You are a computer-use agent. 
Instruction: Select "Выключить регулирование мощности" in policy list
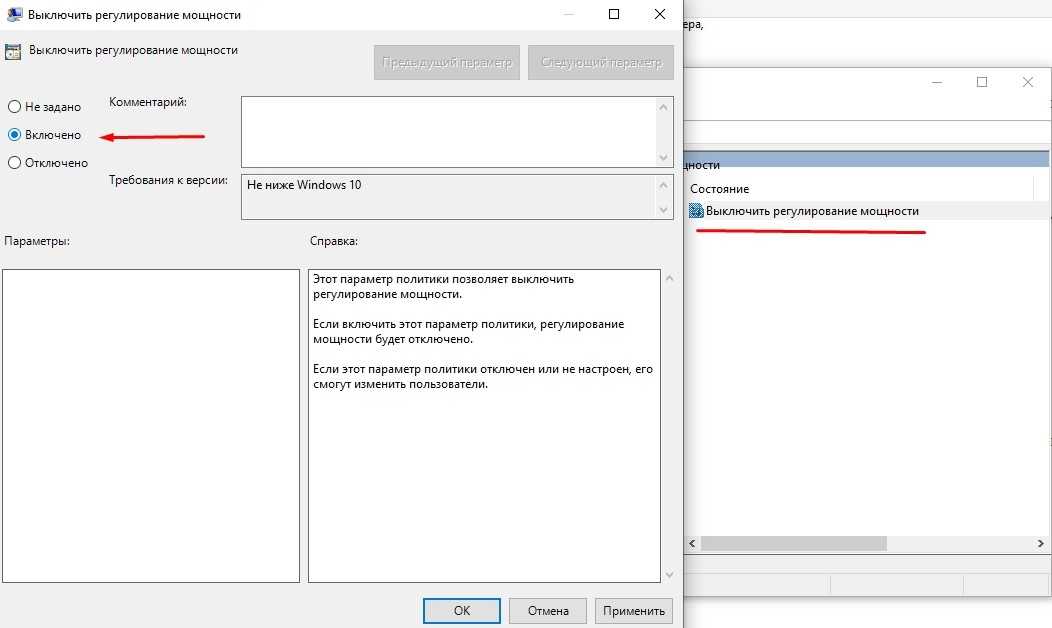pyautogui.click(x=812, y=211)
